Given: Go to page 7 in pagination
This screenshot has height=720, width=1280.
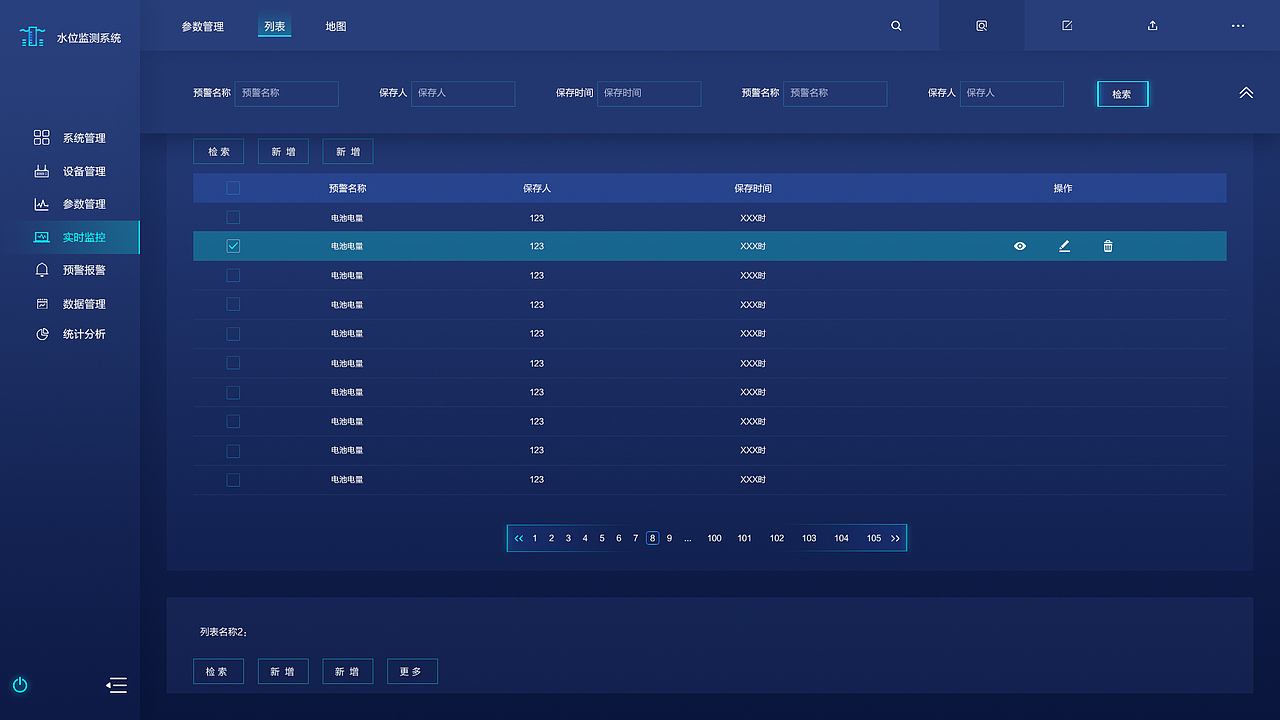Looking at the screenshot, I should pyautogui.click(x=635, y=538).
